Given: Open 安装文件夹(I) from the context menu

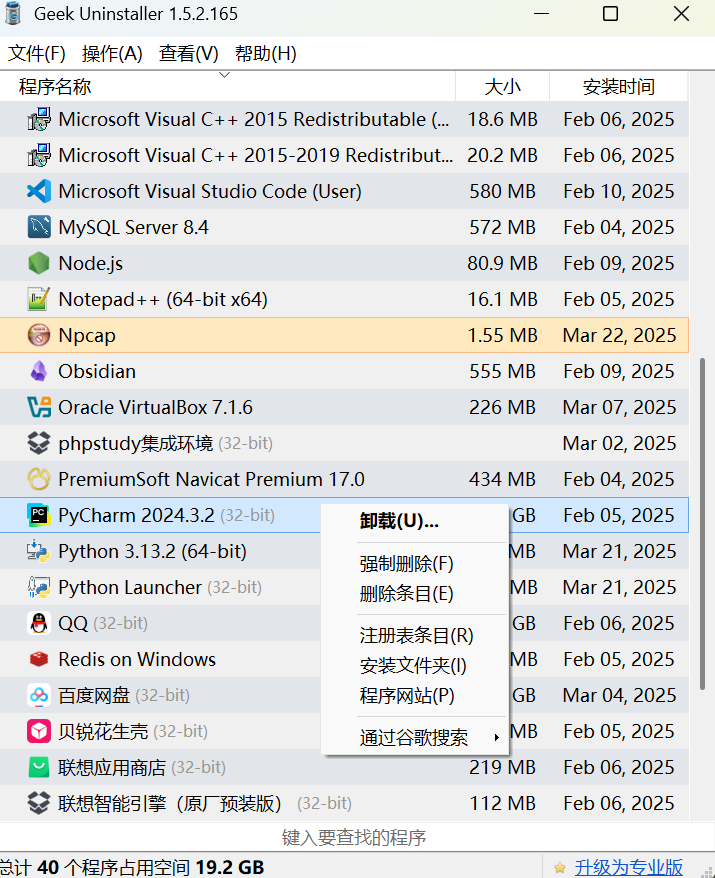Looking at the screenshot, I should pos(413,666).
